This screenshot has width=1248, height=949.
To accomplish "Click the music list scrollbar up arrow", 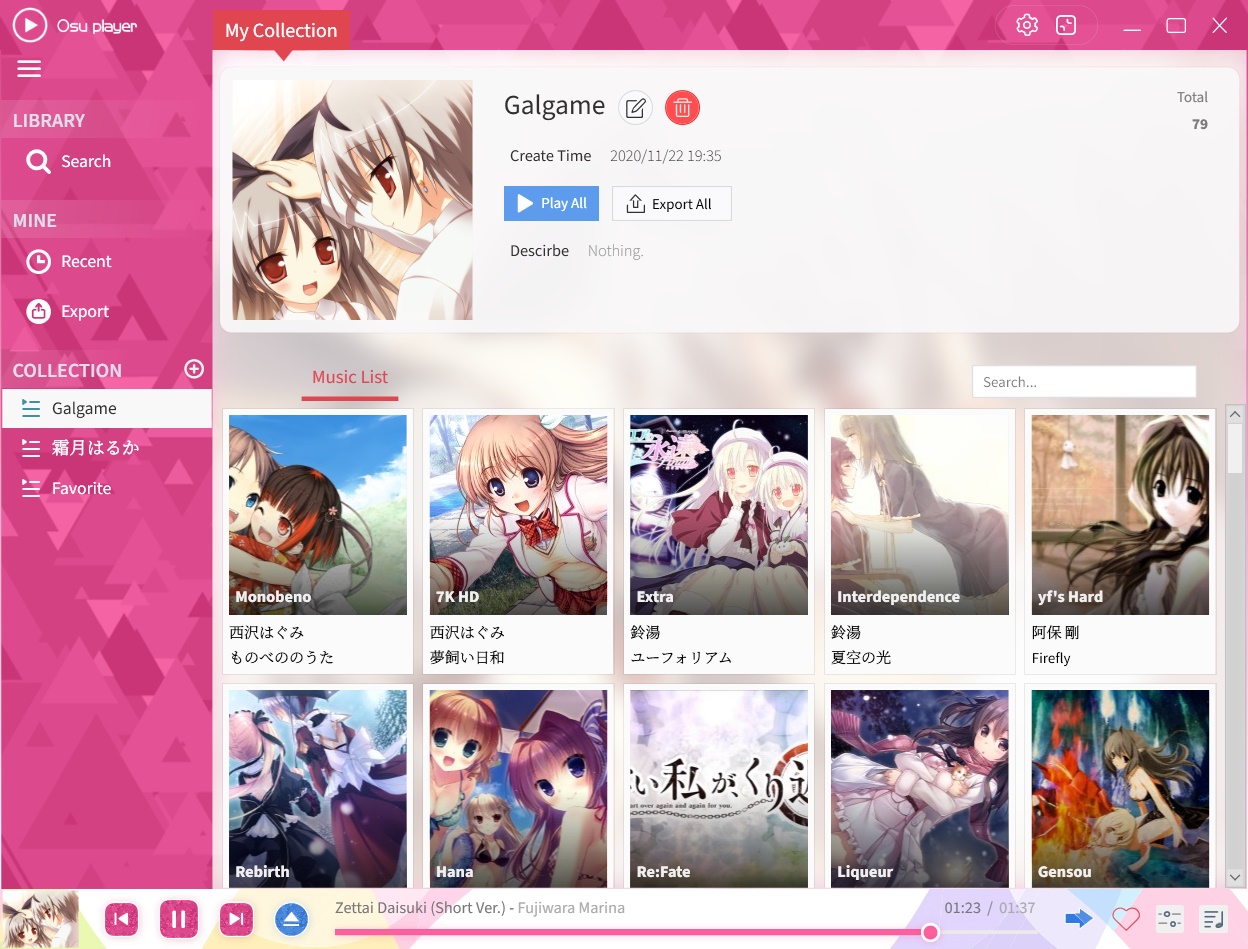I will pos(1235,414).
